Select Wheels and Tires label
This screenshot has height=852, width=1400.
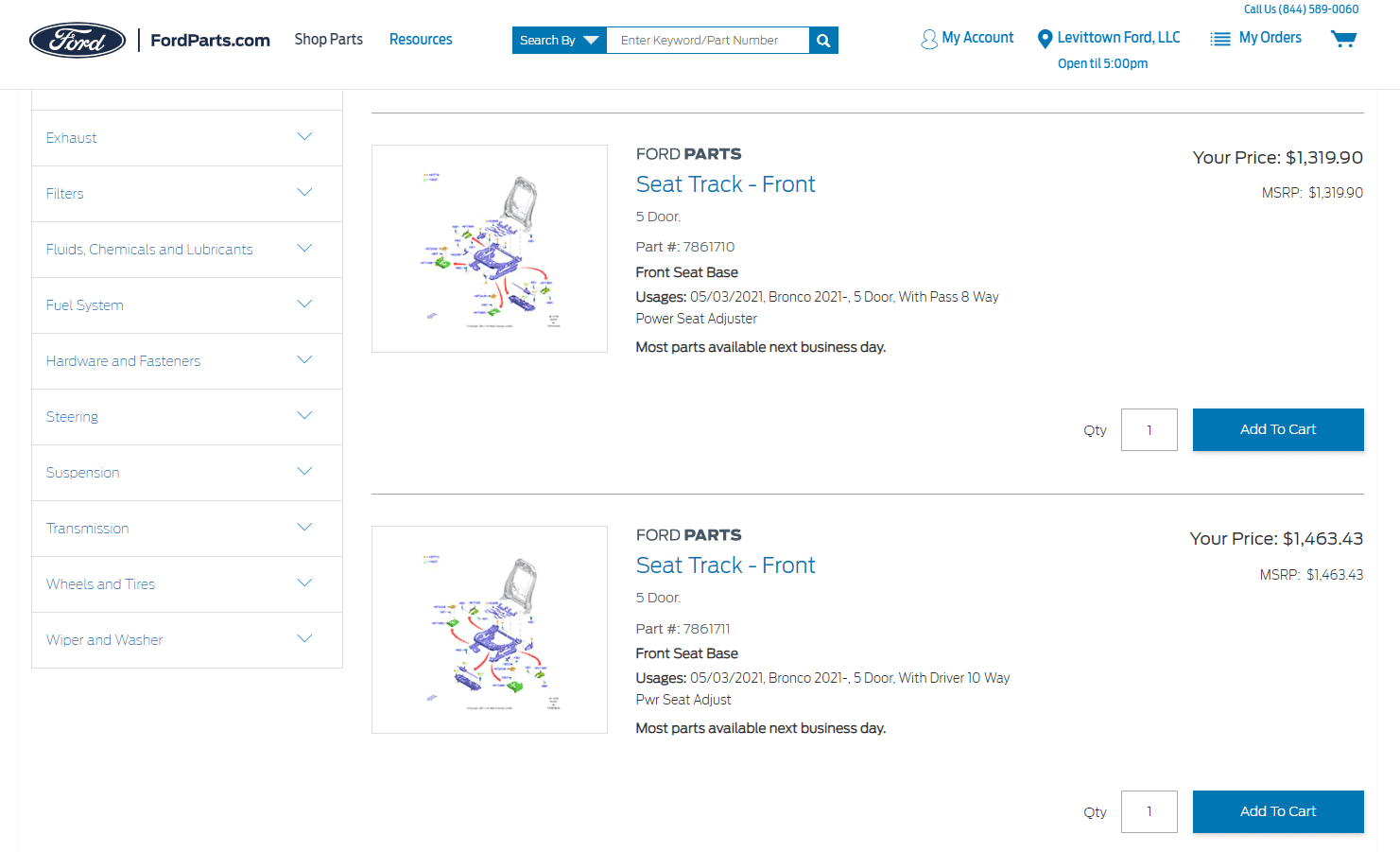click(x=101, y=584)
